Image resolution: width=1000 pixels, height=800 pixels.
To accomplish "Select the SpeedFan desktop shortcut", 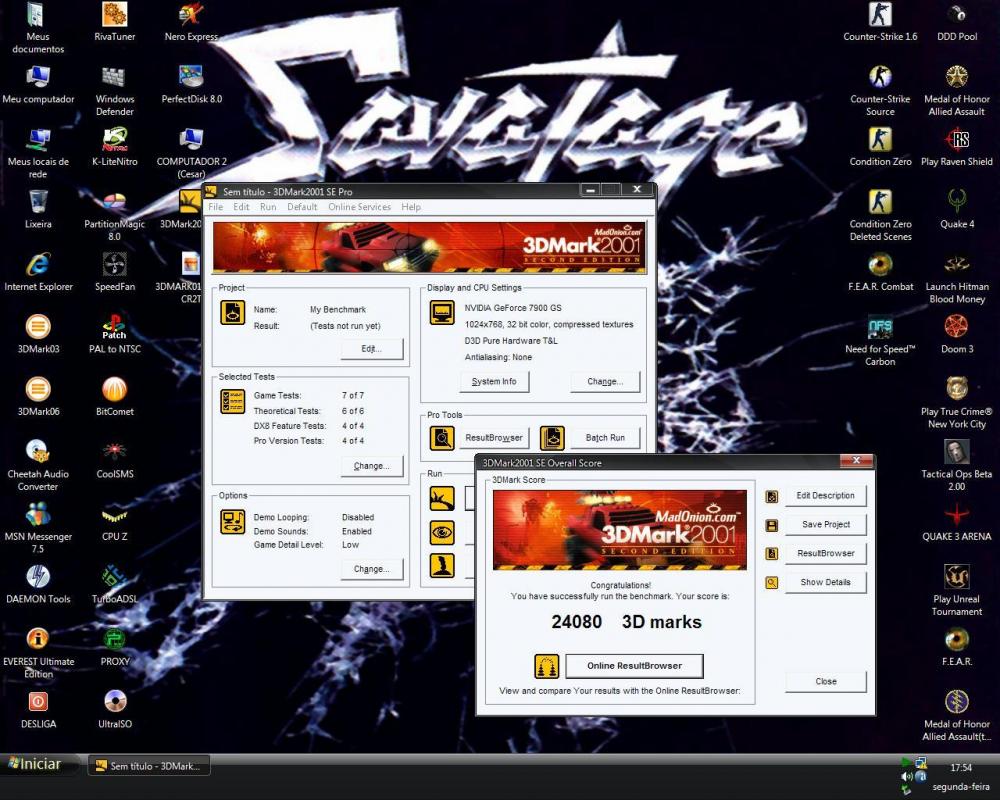I will pos(114,265).
